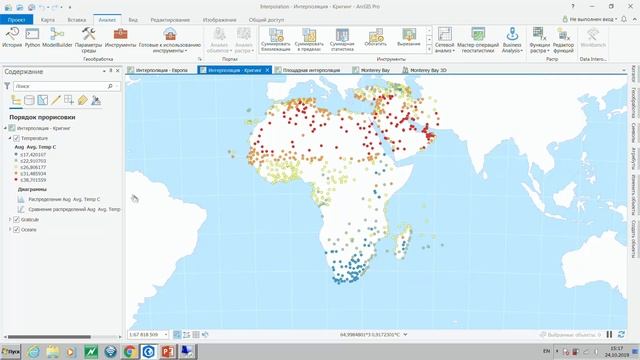The width and height of the screenshot is (640, 360).
Task: Select List By Labeling tag icon
Action: tap(82, 100)
